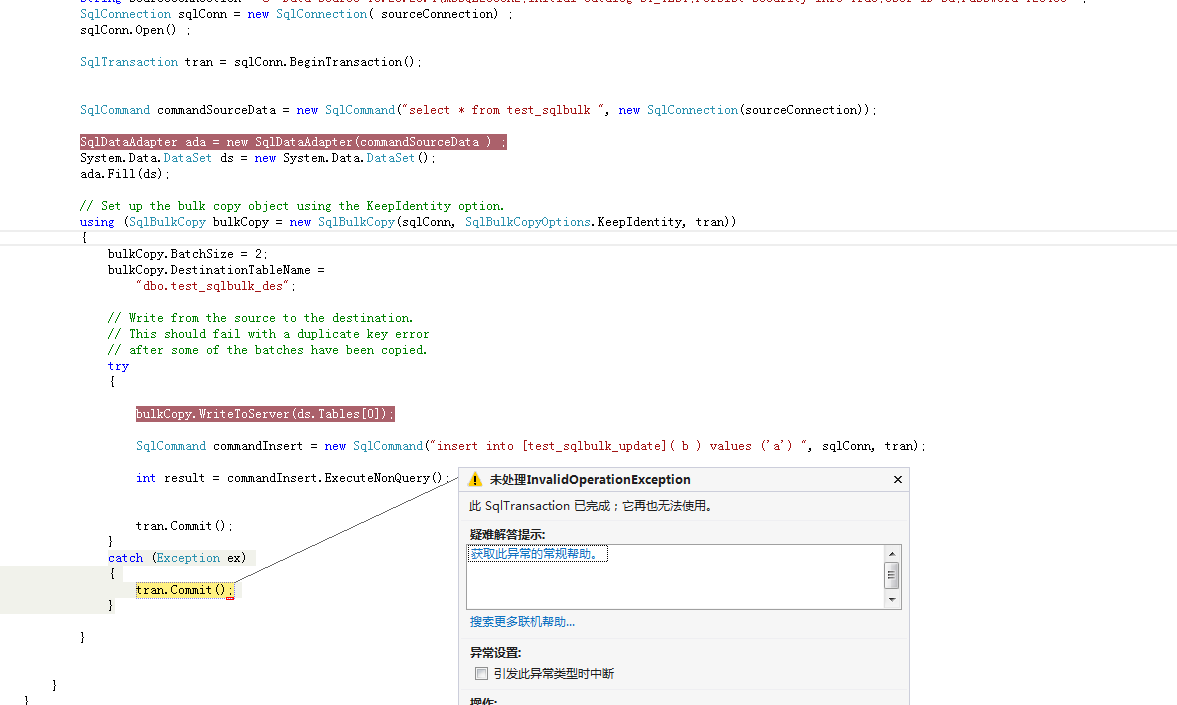Viewport: 1177px width, 705px height.
Task: Click the message 此 SqlTransaction 已完成
Action: click(x=591, y=506)
